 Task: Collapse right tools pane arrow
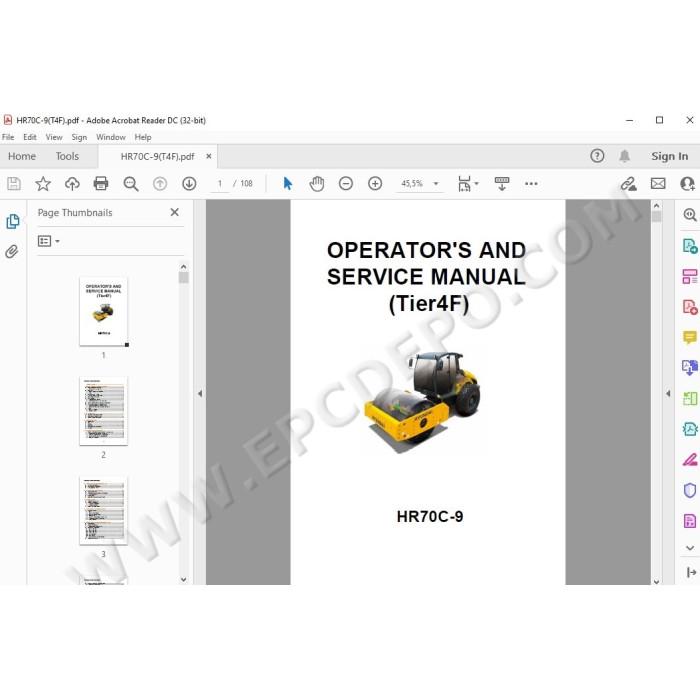click(668, 393)
